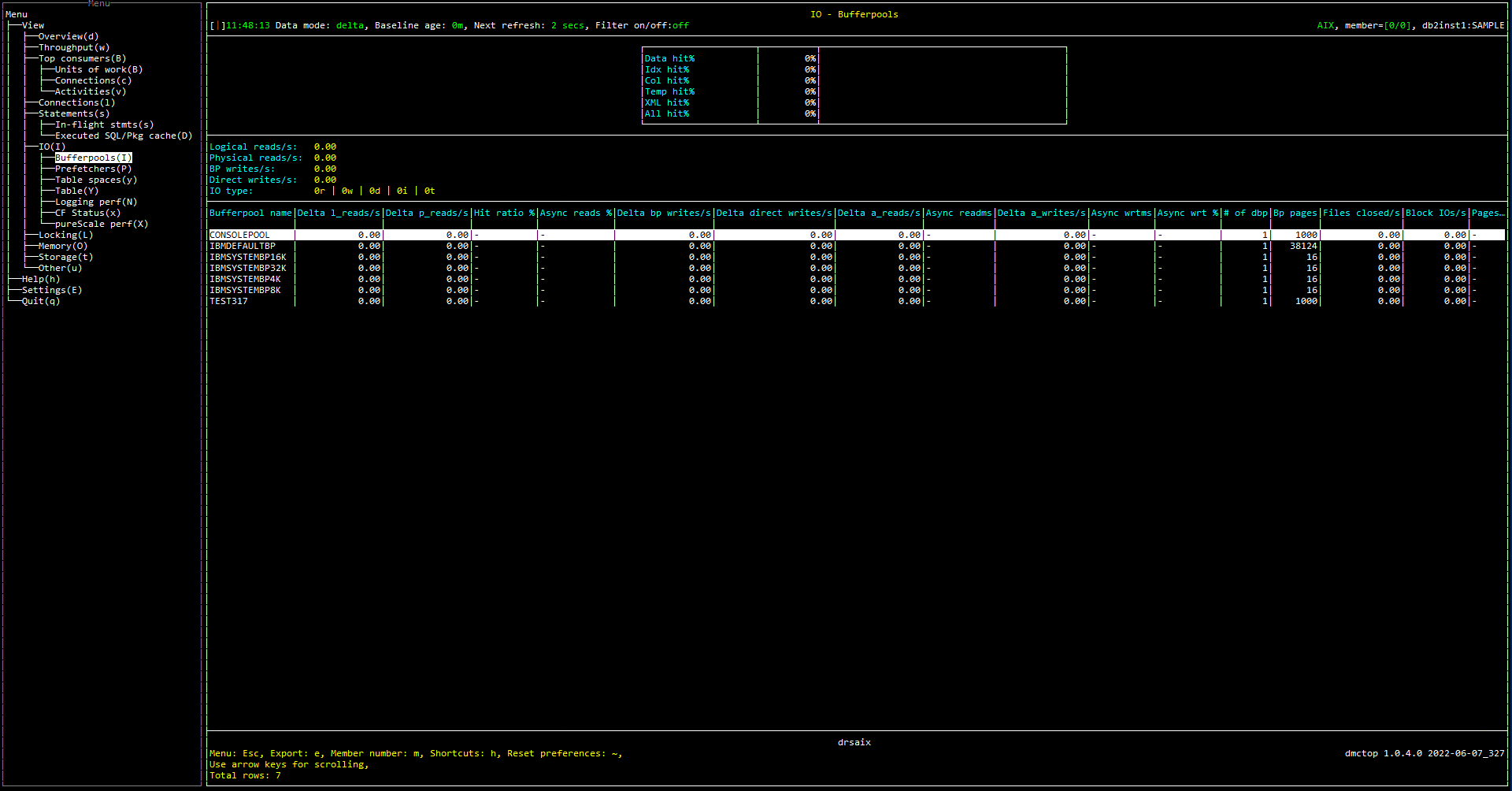Select the CONSOLEPOOL bufferpool row

239,235
